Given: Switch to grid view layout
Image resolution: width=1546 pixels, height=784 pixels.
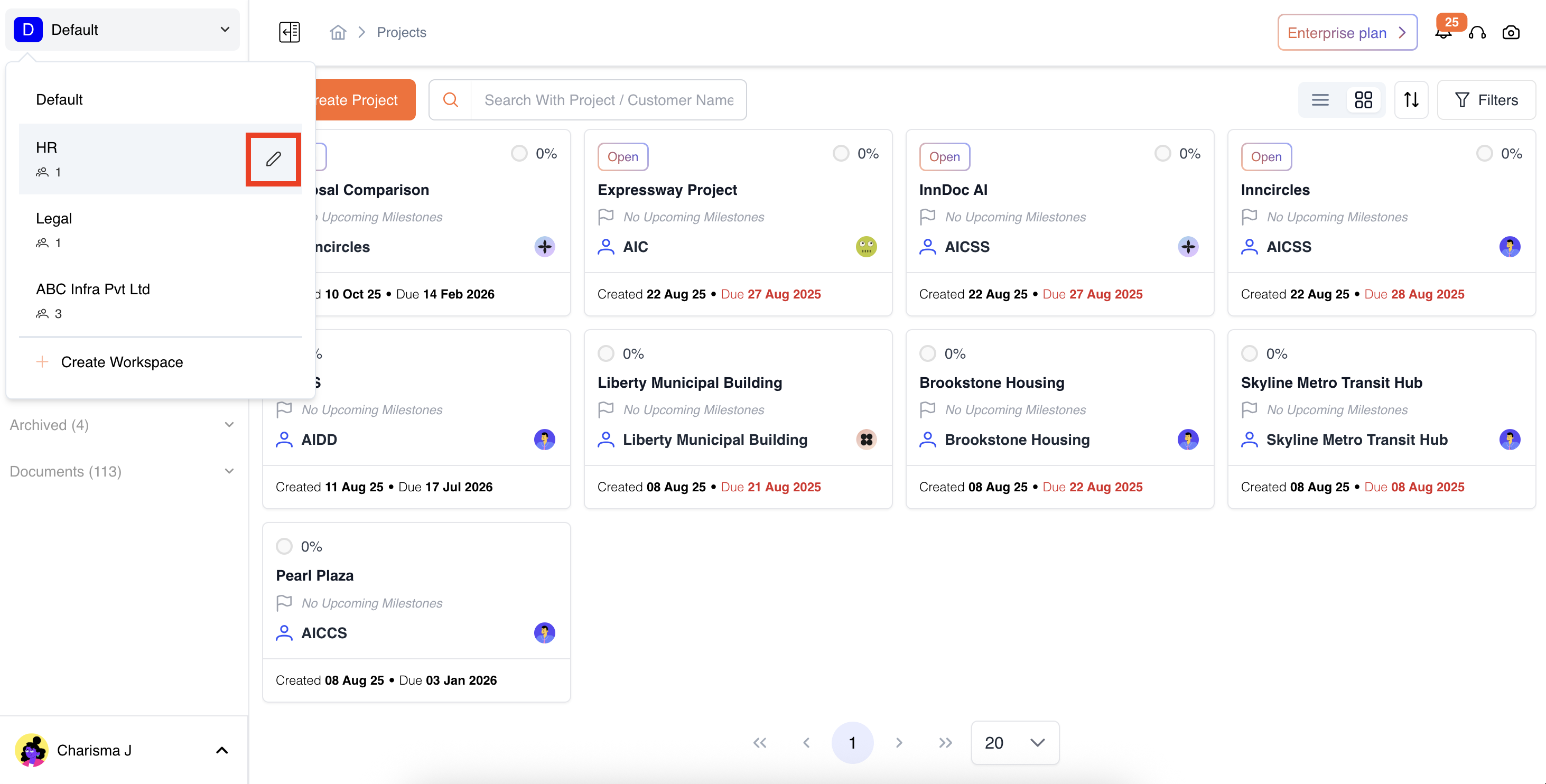Looking at the screenshot, I should coord(1363,100).
